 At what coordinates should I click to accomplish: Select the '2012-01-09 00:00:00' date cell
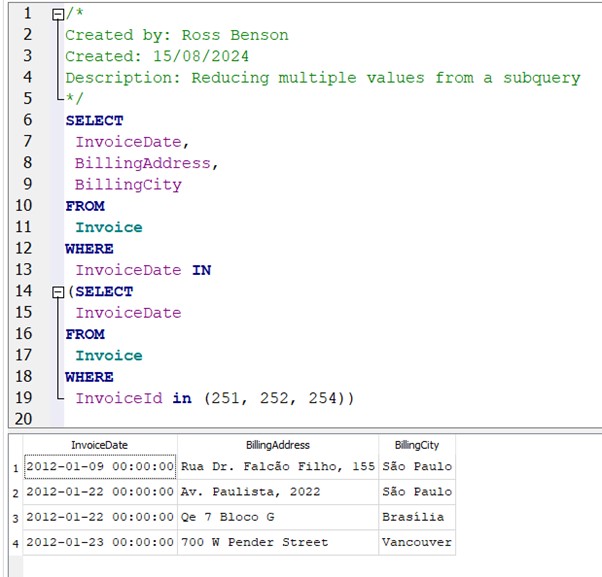pyautogui.click(x=99, y=467)
